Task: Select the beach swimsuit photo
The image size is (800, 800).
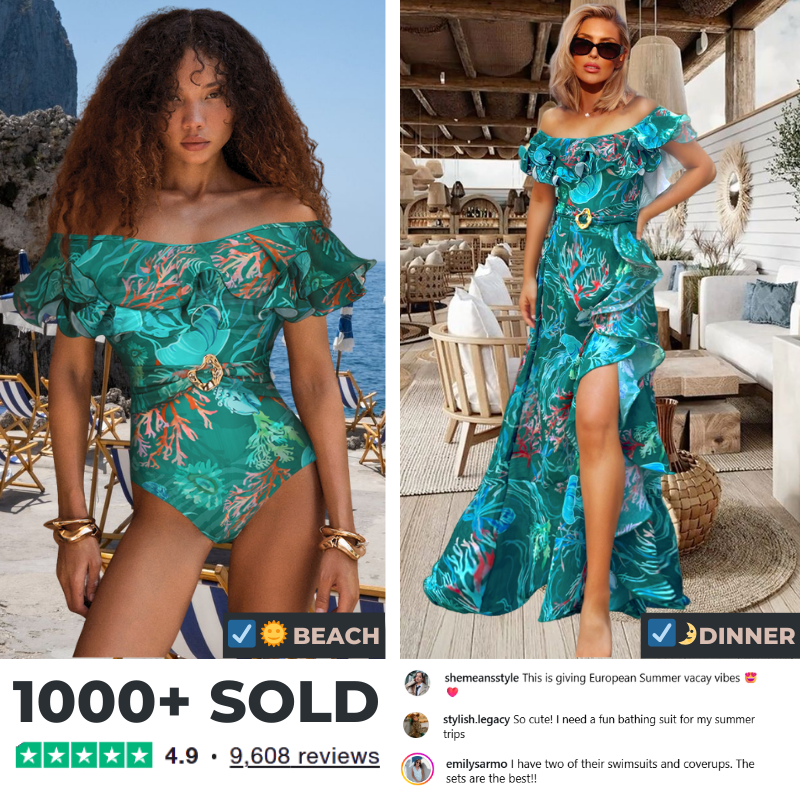Action: [192, 329]
